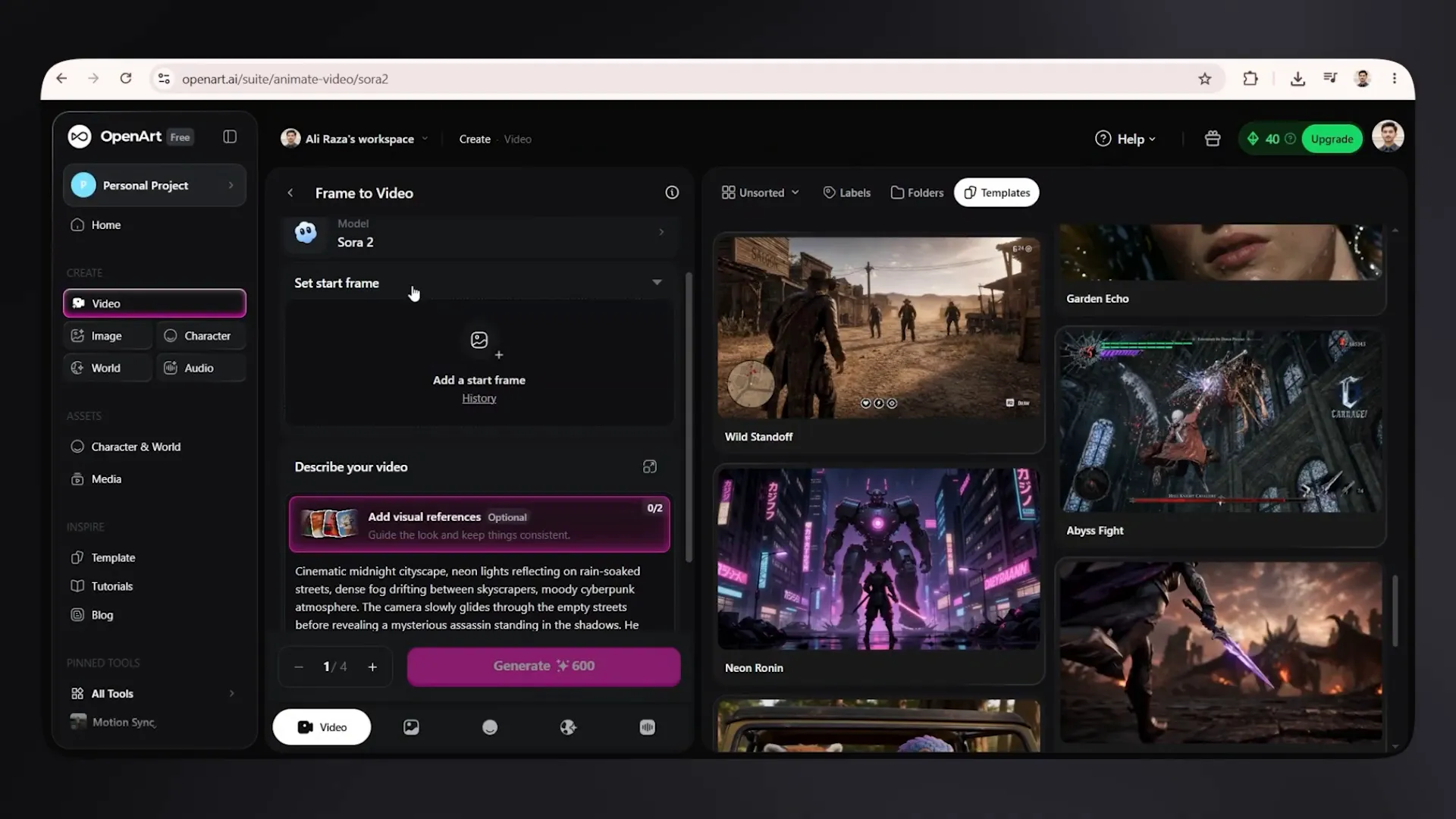Click the video description text field

click(479, 598)
